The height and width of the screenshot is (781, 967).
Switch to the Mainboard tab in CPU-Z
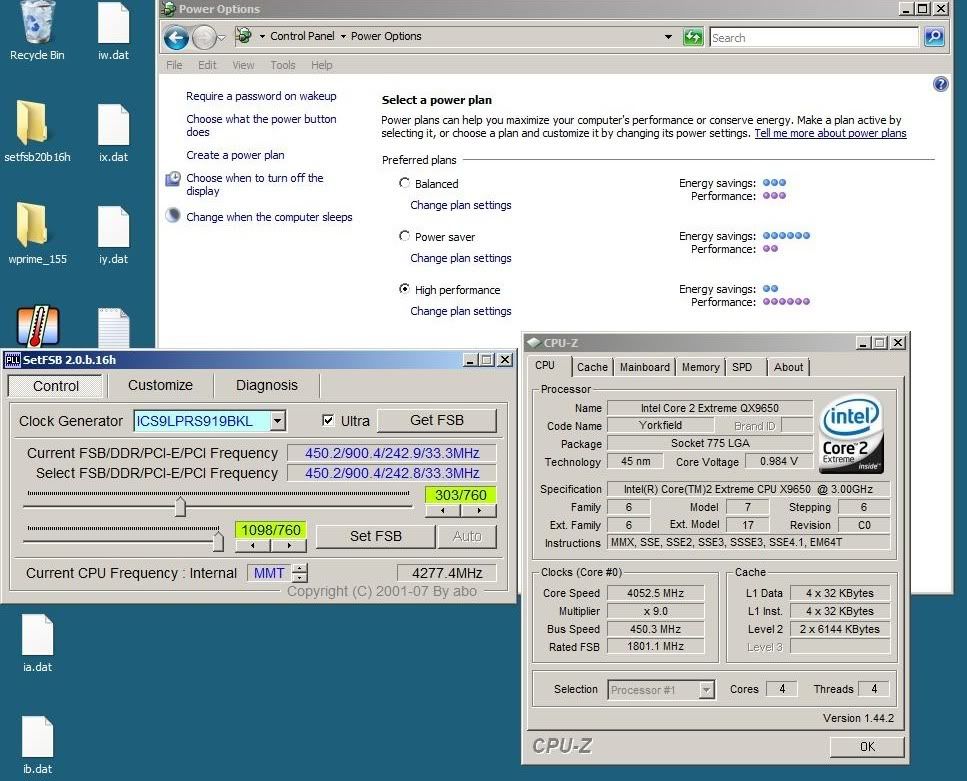644,367
